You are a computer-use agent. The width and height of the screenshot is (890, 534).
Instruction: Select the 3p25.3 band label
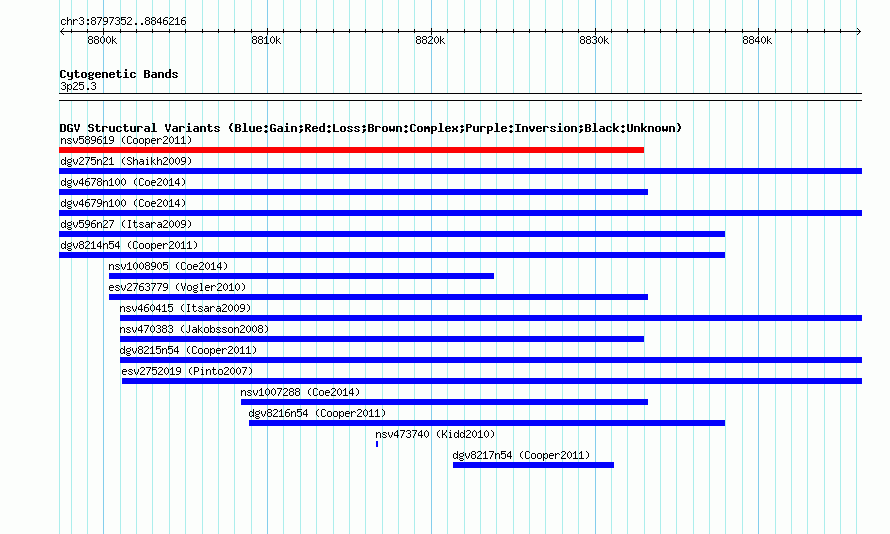pyautogui.click(x=78, y=86)
